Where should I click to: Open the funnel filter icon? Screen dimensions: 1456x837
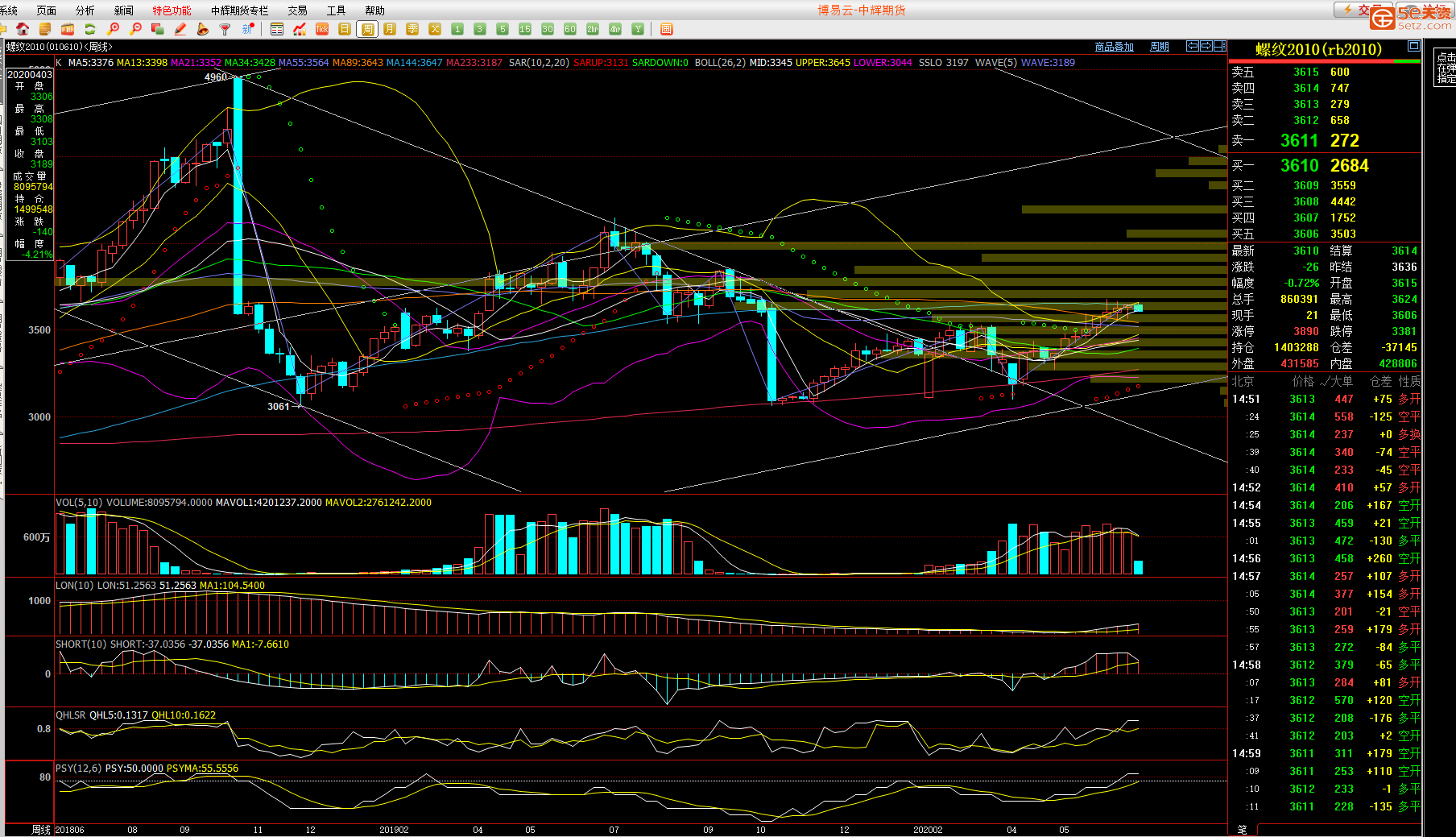click(x=225, y=29)
